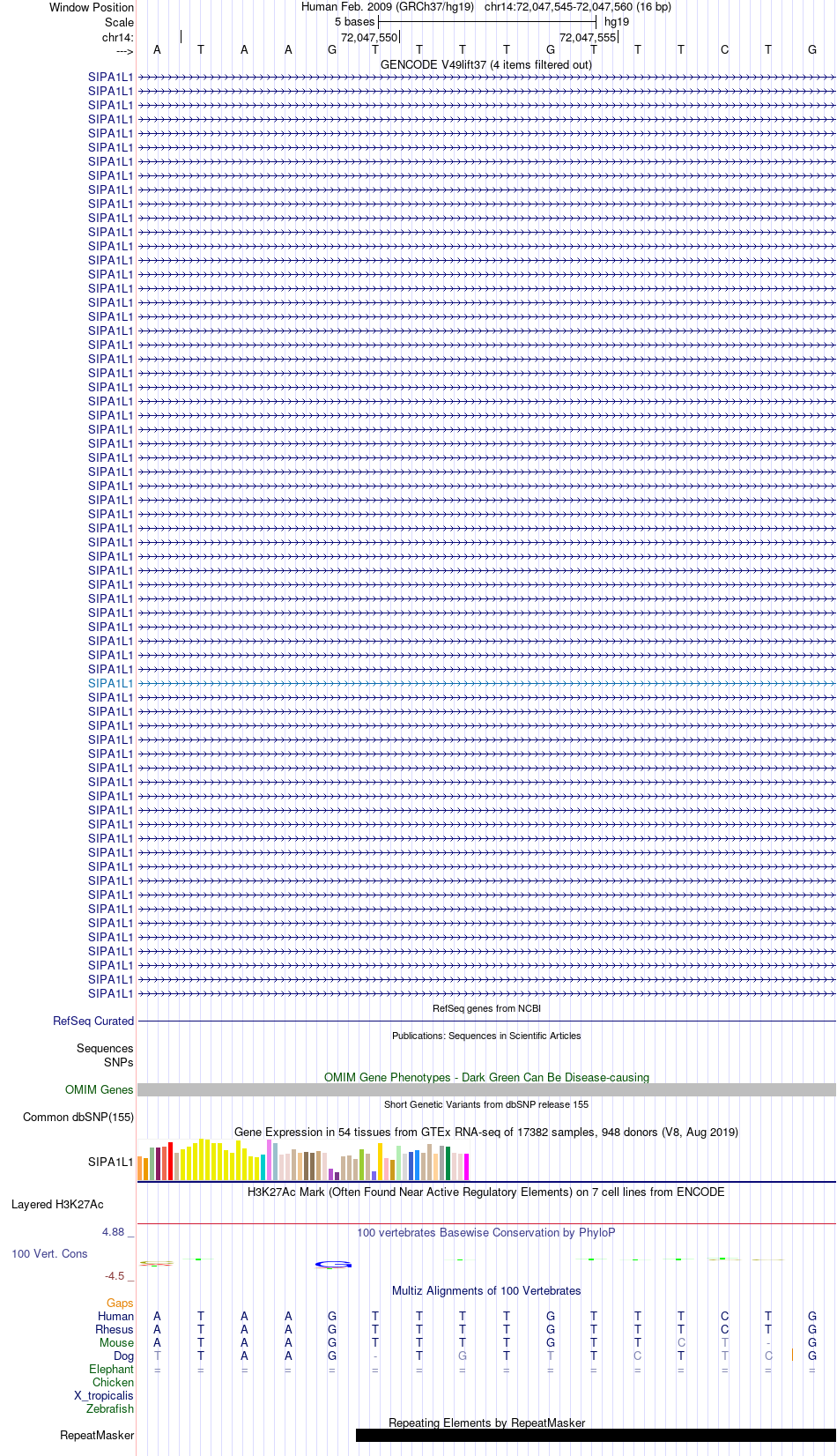This screenshot has width=837, height=1456.
Task: Open the OMIM Gene Phenotypes track title
Action: [486, 1077]
